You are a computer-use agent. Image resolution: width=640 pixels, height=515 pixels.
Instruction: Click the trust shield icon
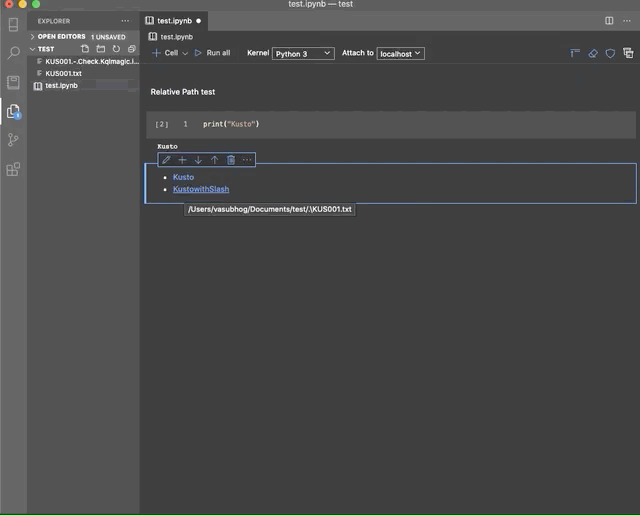pyautogui.click(x=610, y=53)
